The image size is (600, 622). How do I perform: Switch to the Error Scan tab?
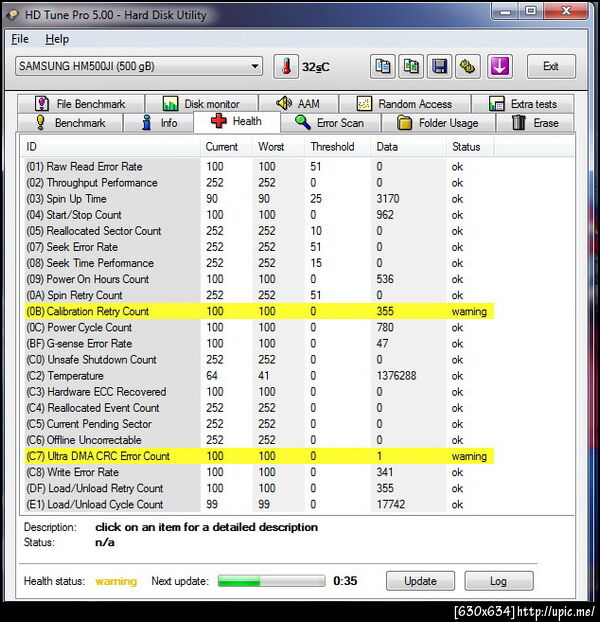coord(330,123)
